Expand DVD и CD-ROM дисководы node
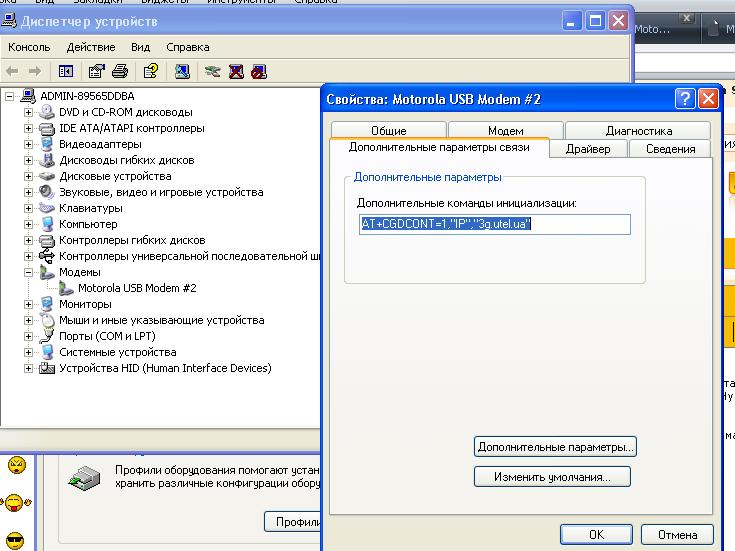Viewport: 735px width, 551px height. click(28, 113)
